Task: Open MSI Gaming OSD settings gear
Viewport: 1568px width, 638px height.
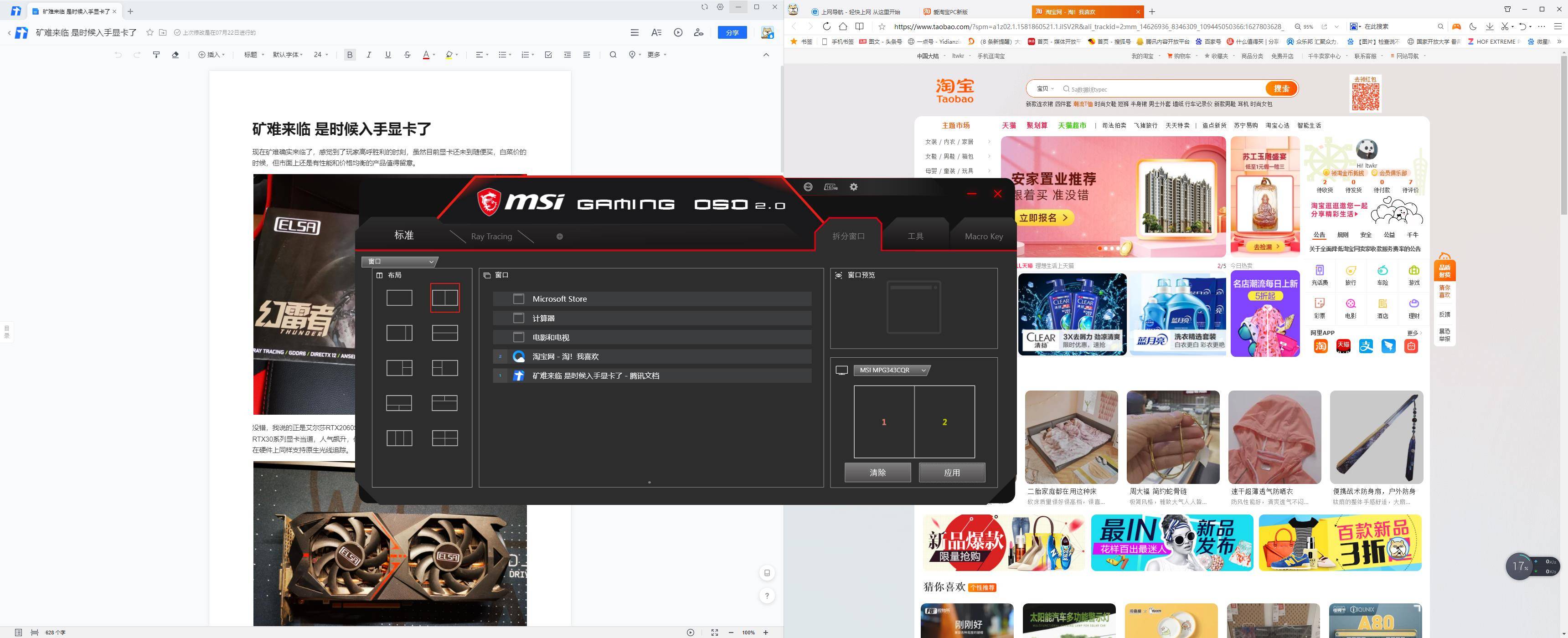Action: 853,187
